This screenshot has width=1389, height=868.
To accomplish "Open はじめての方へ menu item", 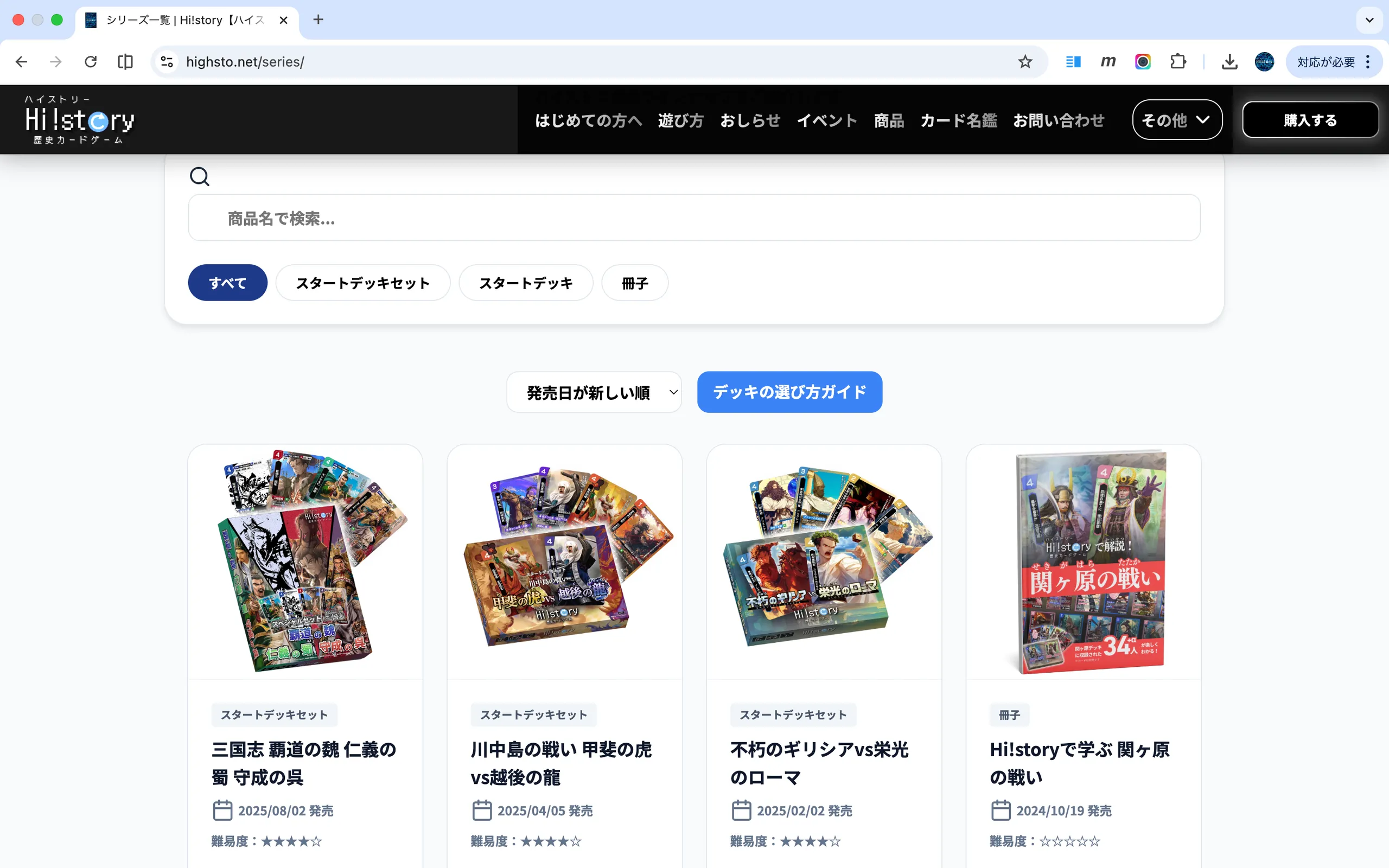I will coord(588,120).
